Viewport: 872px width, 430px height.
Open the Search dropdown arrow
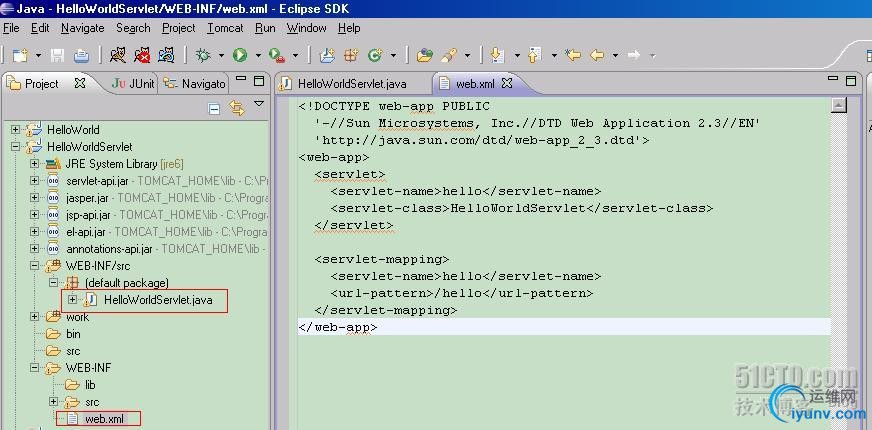pyautogui.click(x=467, y=56)
